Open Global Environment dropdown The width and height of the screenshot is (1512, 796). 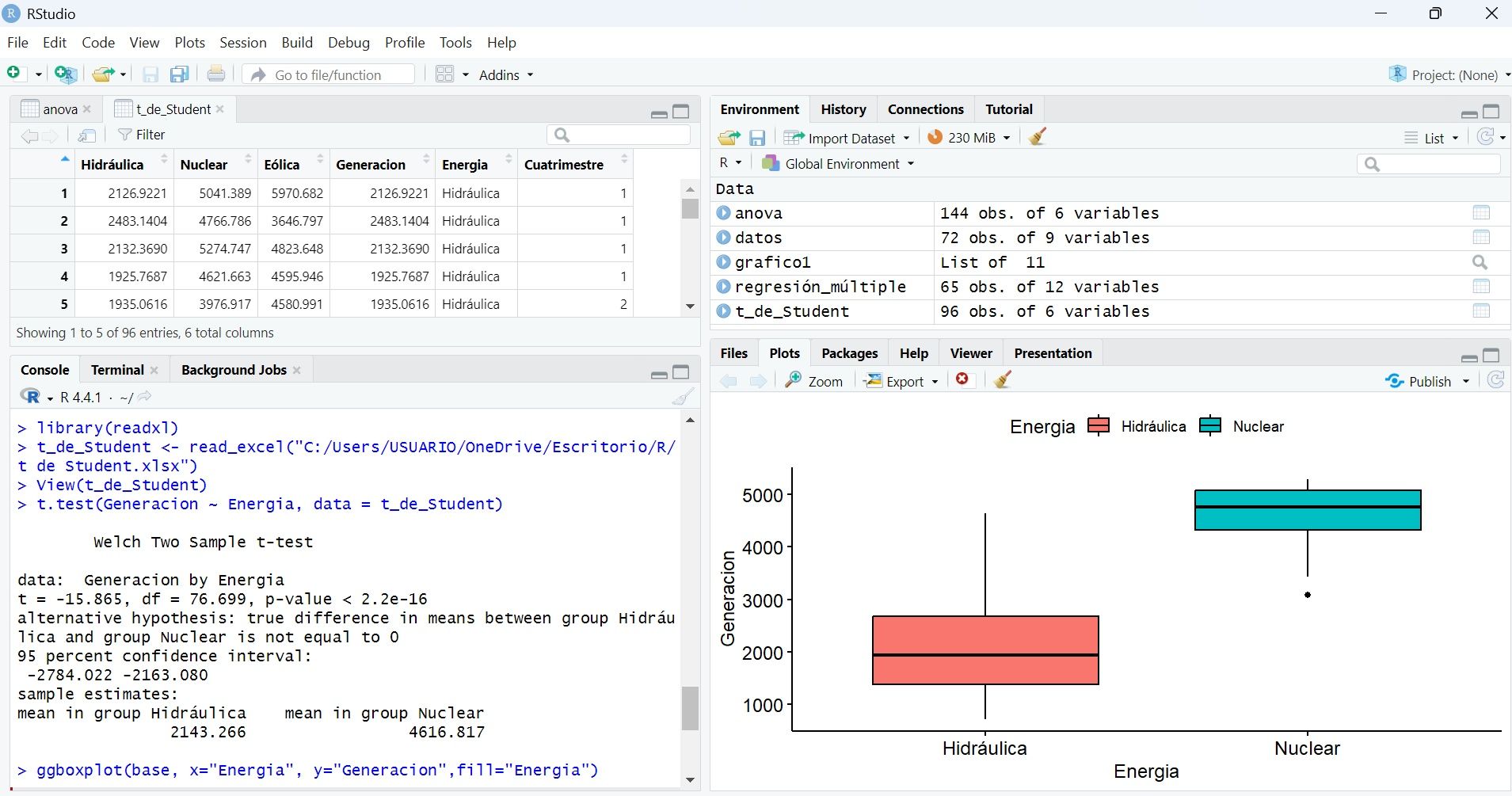coord(838,164)
